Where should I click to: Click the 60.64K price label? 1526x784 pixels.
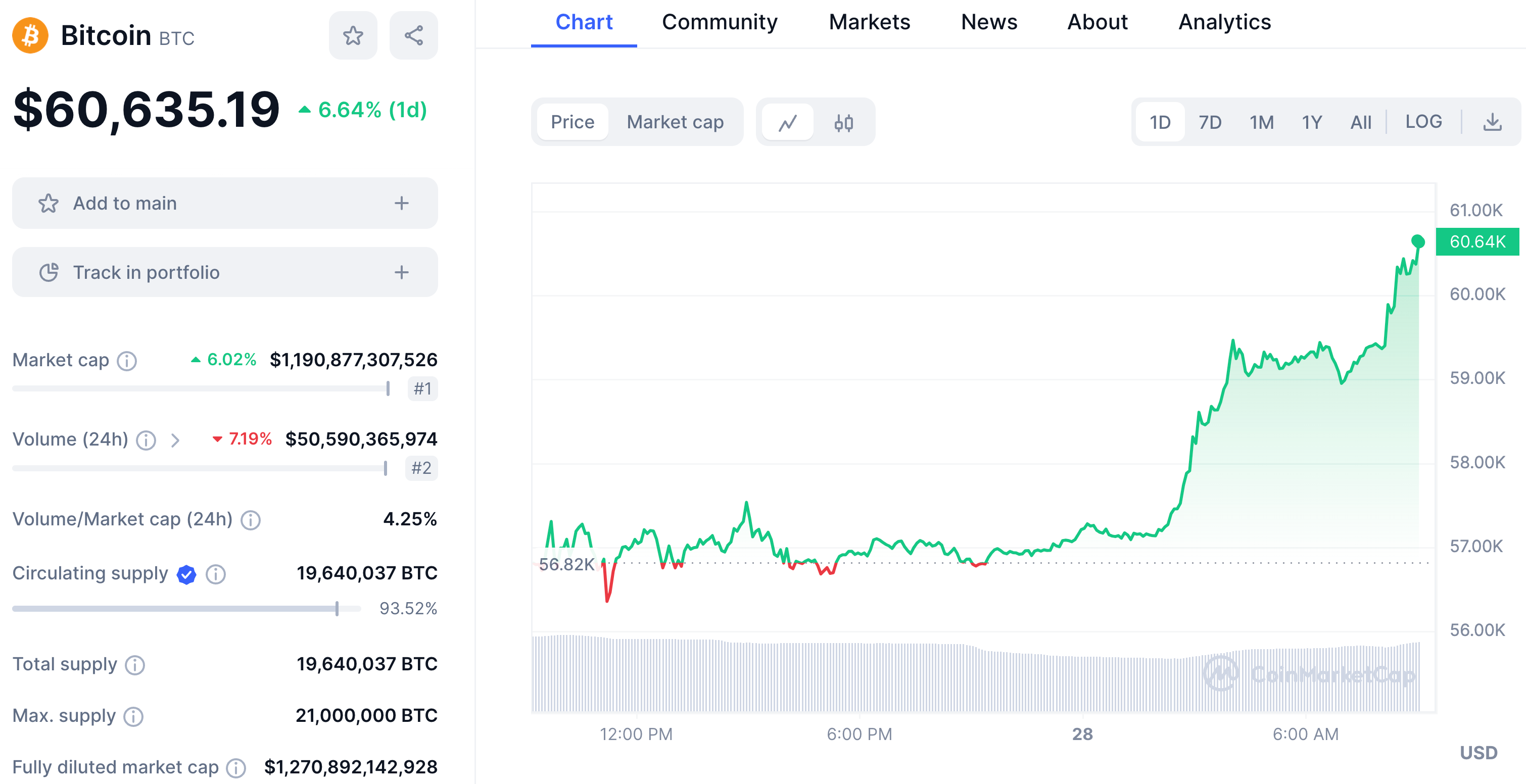[1477, 241]
